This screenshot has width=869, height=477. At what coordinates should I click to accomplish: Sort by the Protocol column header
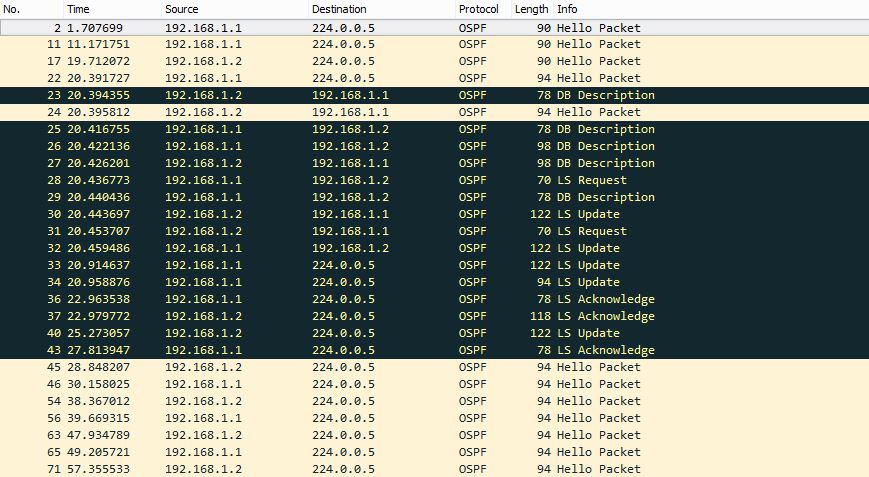[x=483, y=9]
